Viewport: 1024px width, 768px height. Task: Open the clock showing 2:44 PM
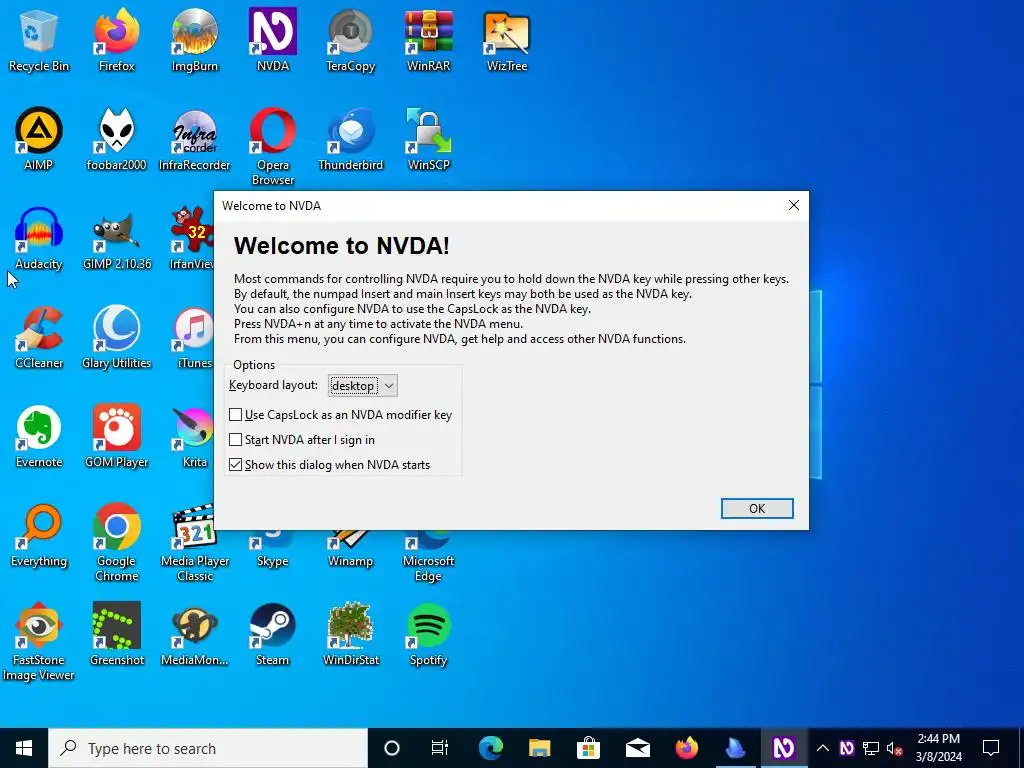(938, 748)
